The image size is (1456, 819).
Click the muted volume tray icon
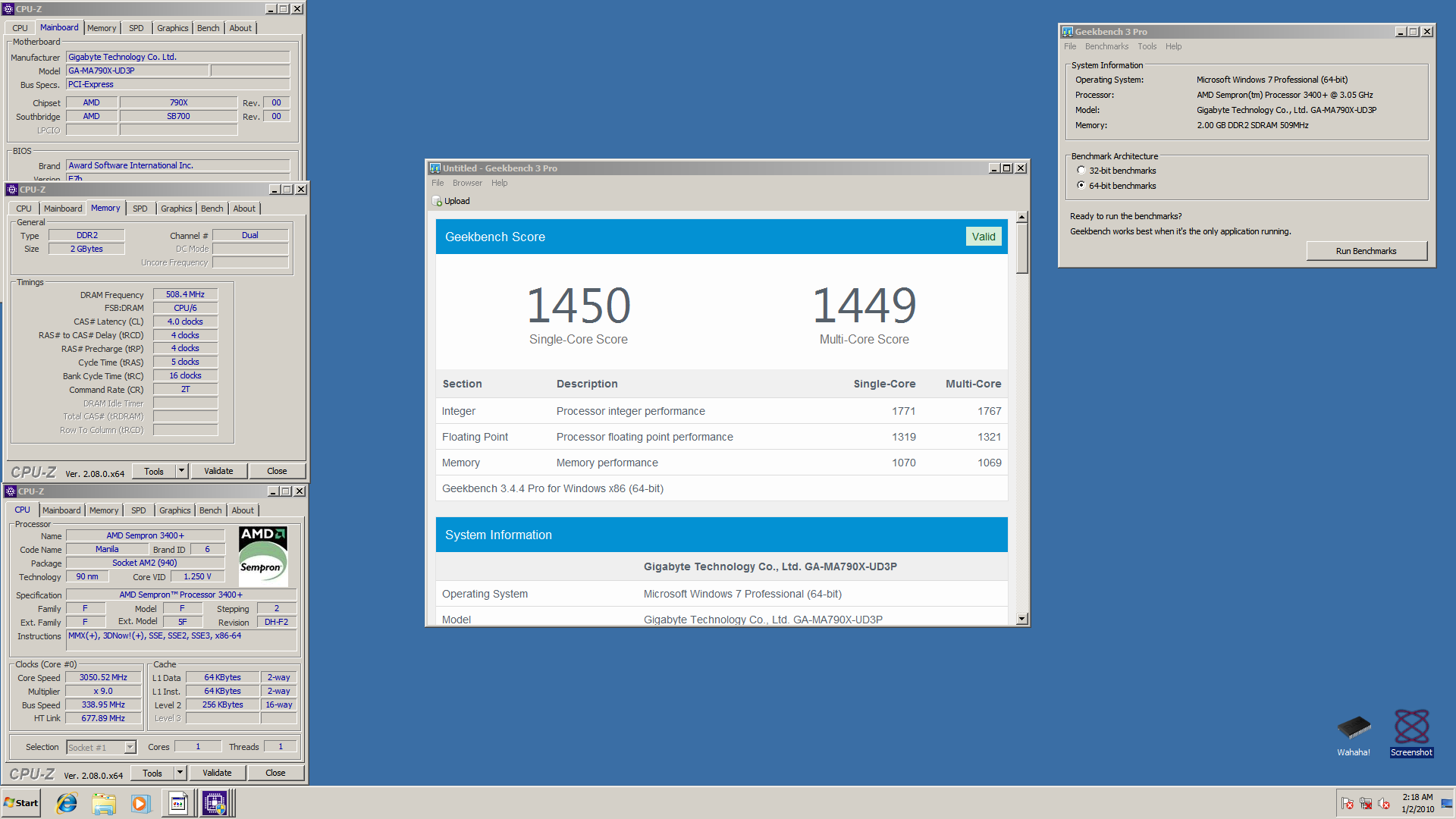[1384, 804]
